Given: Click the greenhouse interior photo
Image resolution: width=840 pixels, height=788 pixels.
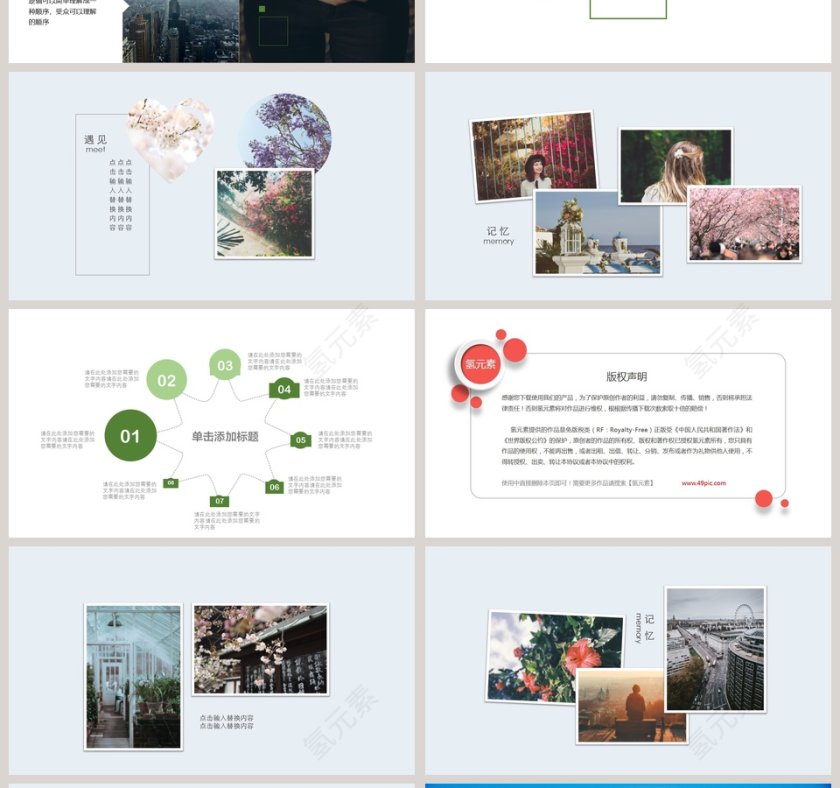Looking at the screenshot, I should click(x=133, y=676).
